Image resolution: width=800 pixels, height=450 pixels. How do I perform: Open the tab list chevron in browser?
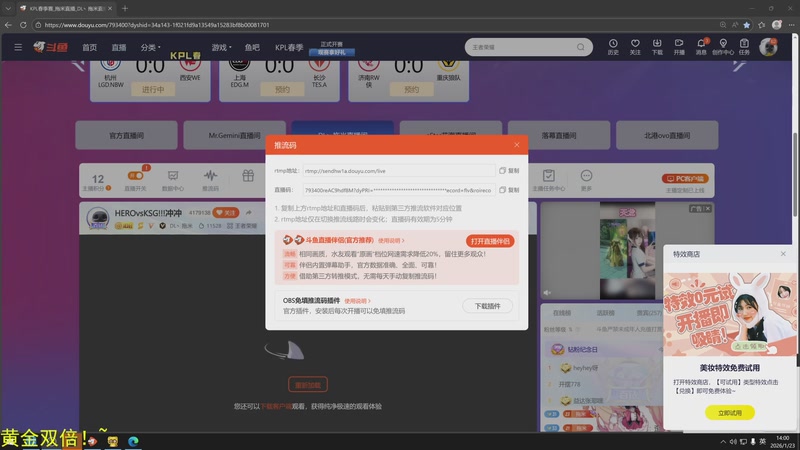pyautogui.click(x=8, y=8)
